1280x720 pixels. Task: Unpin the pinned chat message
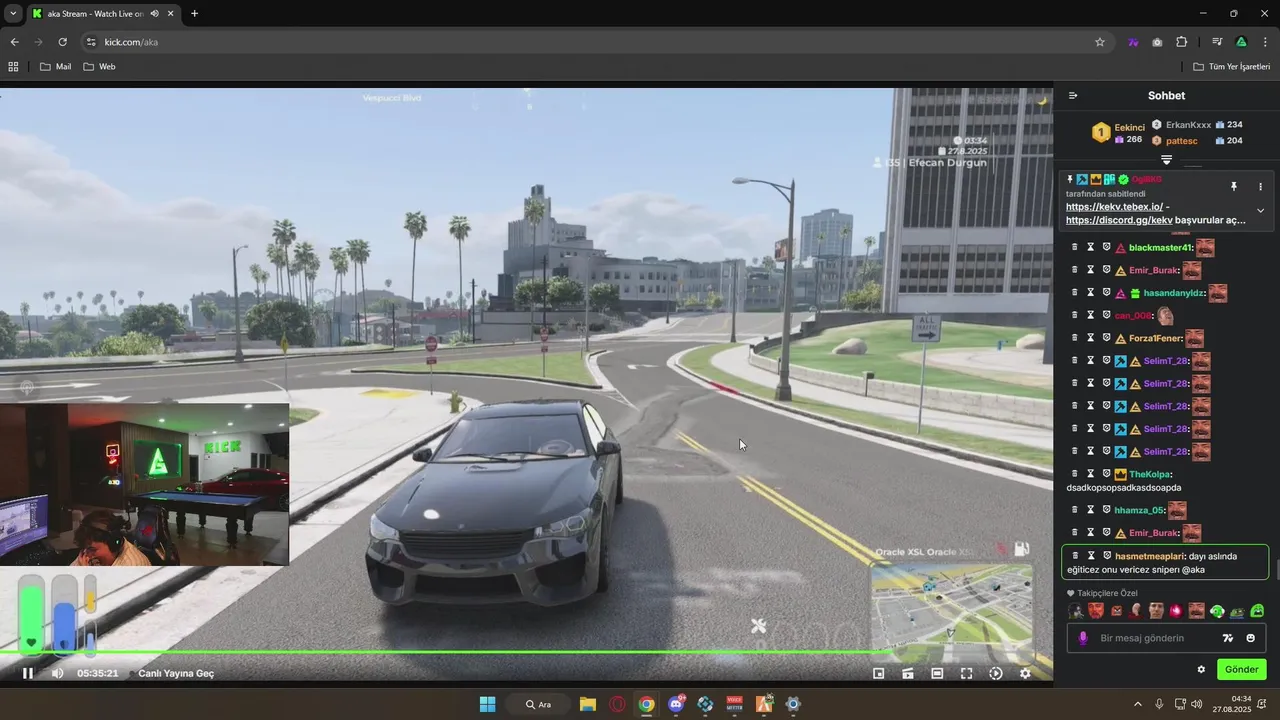(1233, 186)
